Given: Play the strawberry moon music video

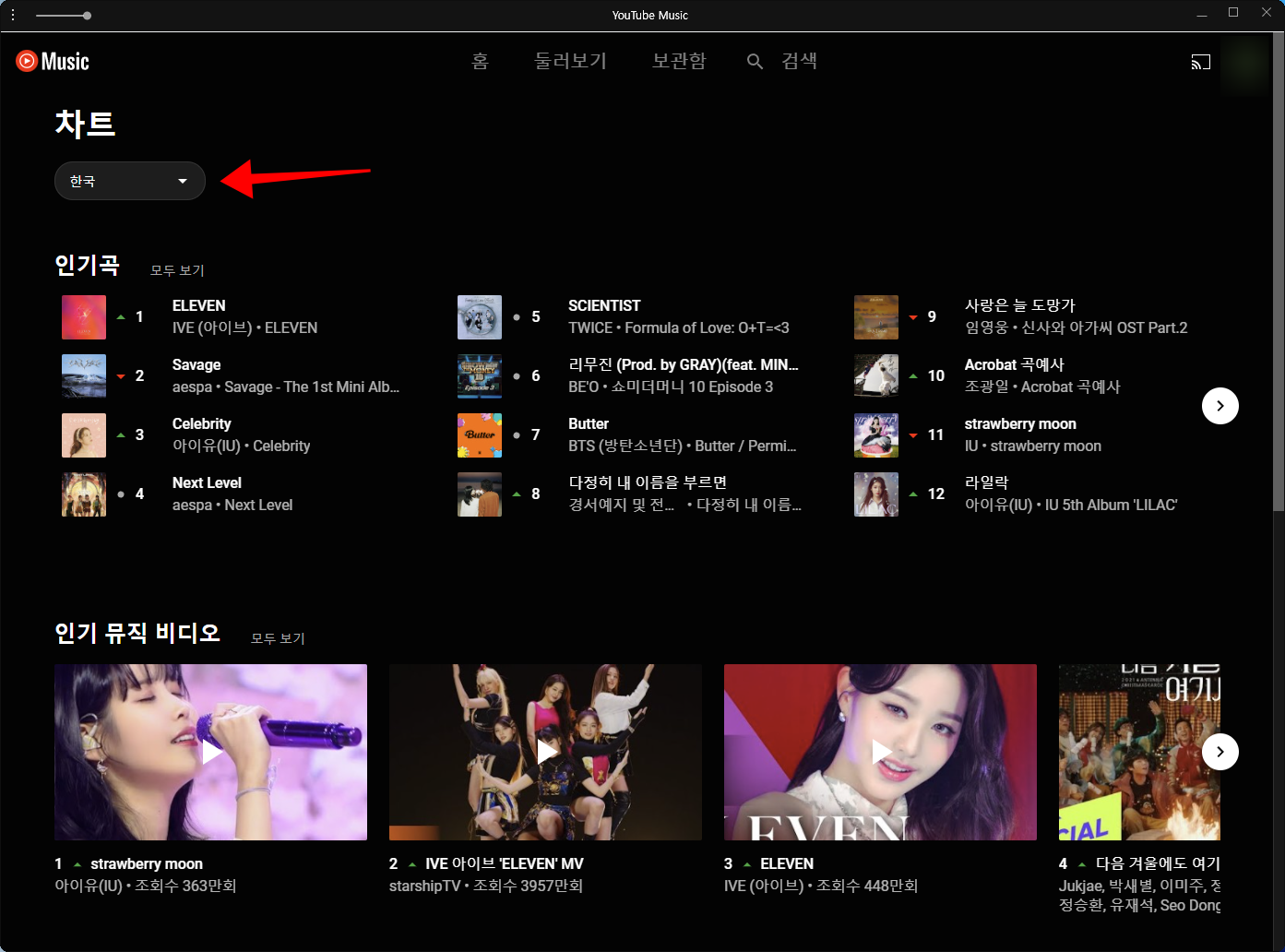Looking at the screenshot, I should 210,752.
